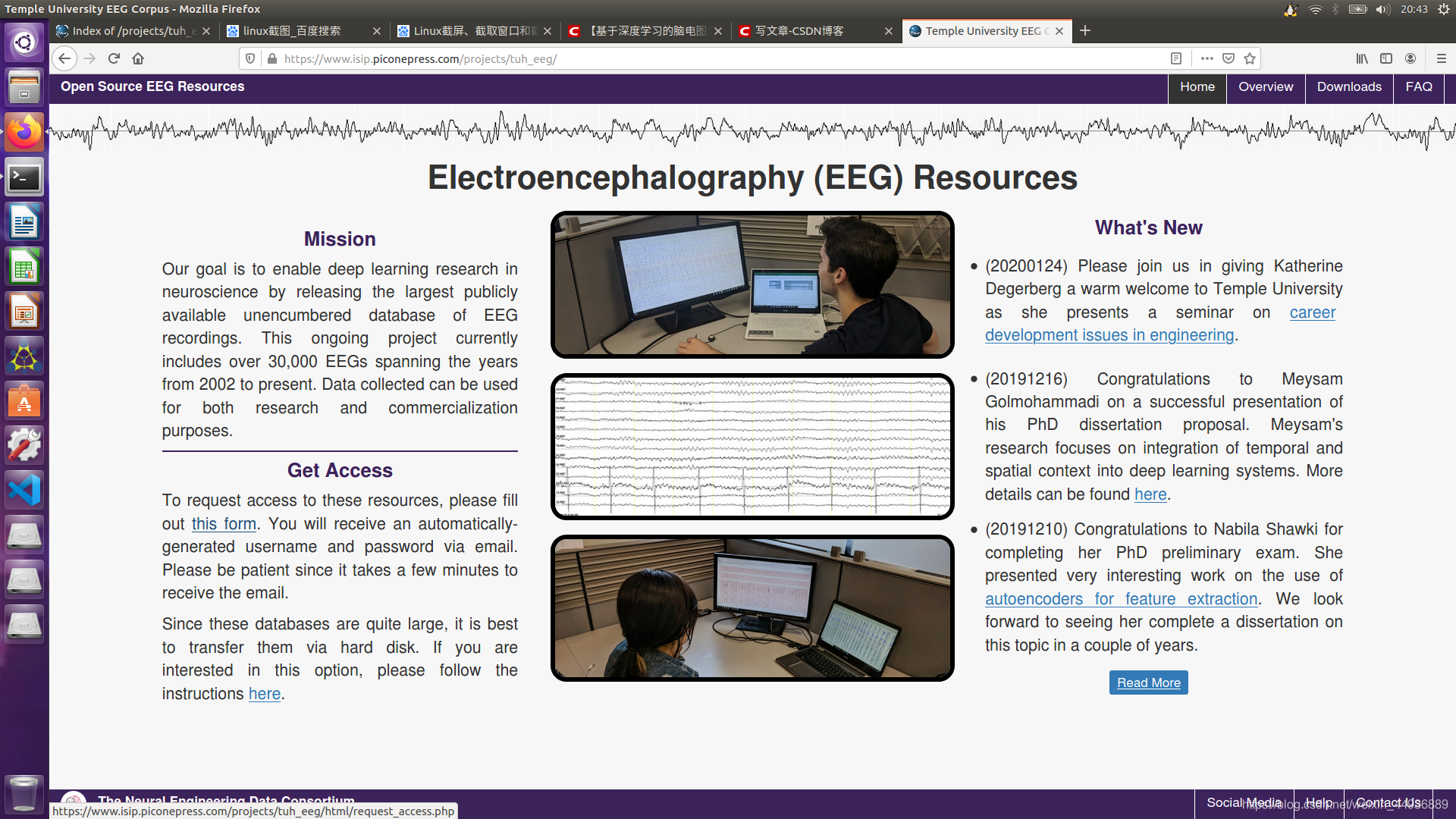Screen dimensions: 1456x819
Task: Open the Contact Us footer item
Action: coord(1388,803)
